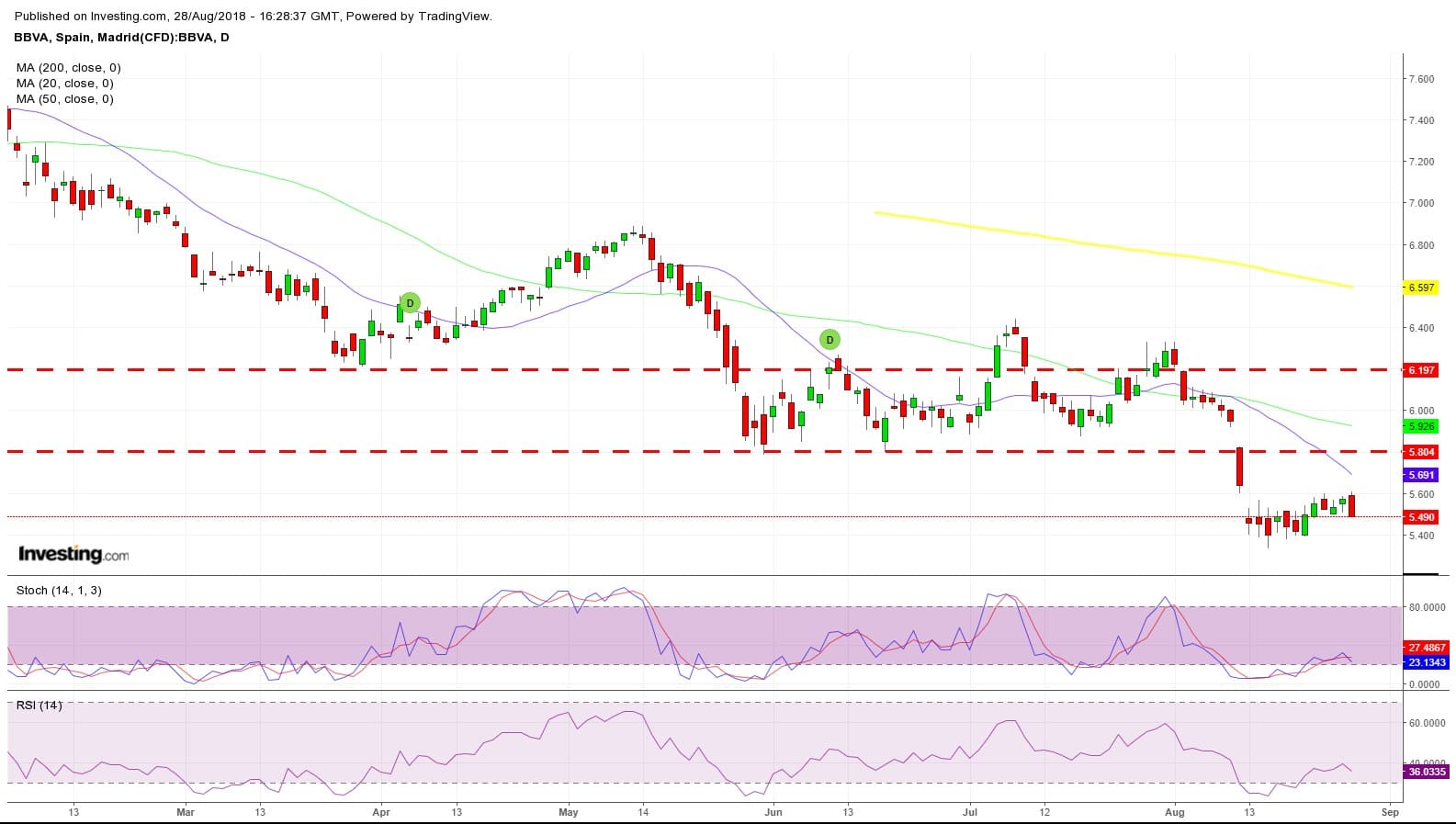Click the May label on the date axis
This screenshot has width=1456, height=824.
click(568, 812)
